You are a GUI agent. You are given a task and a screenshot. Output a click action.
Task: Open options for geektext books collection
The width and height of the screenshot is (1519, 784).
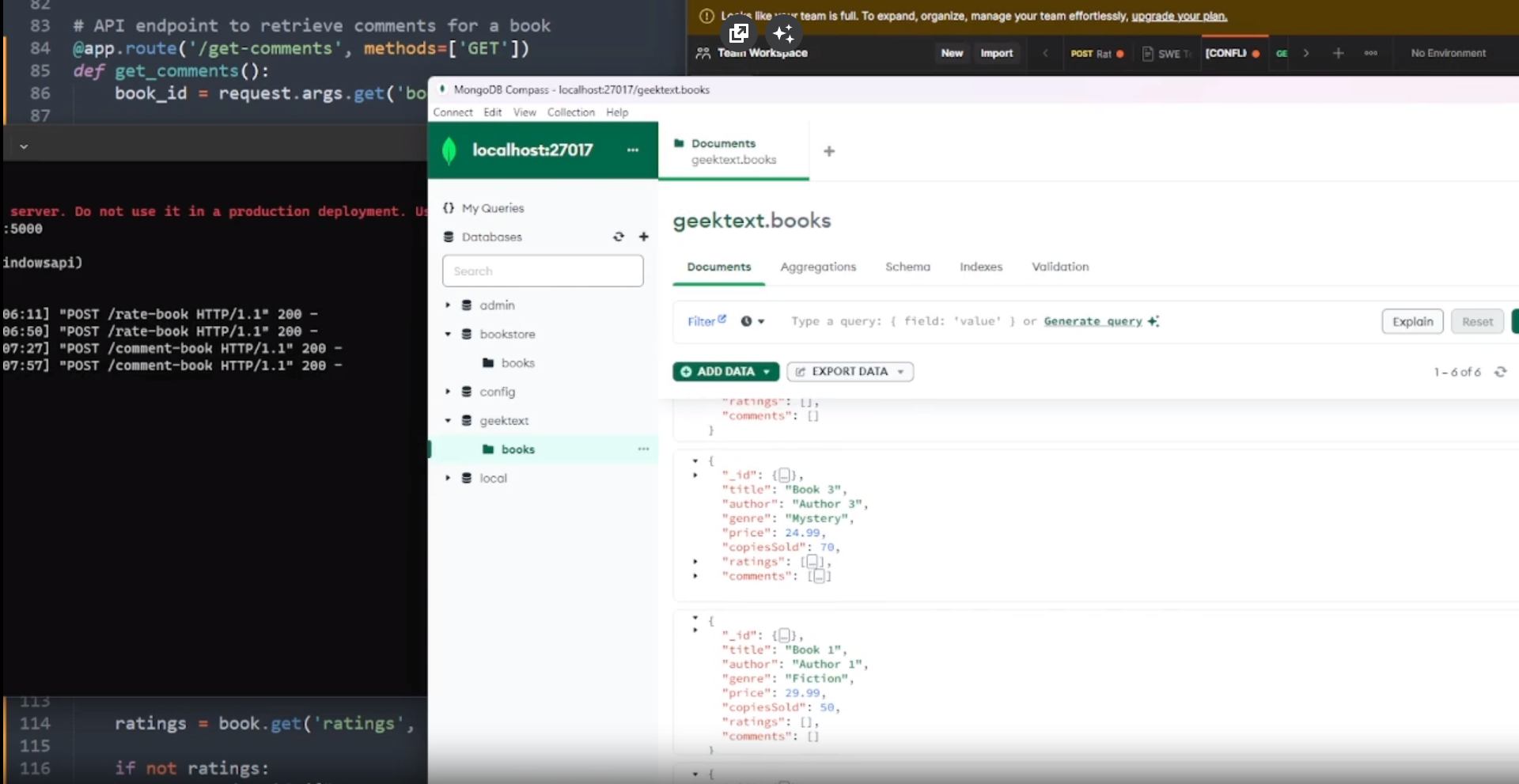[x=643, y=449]
